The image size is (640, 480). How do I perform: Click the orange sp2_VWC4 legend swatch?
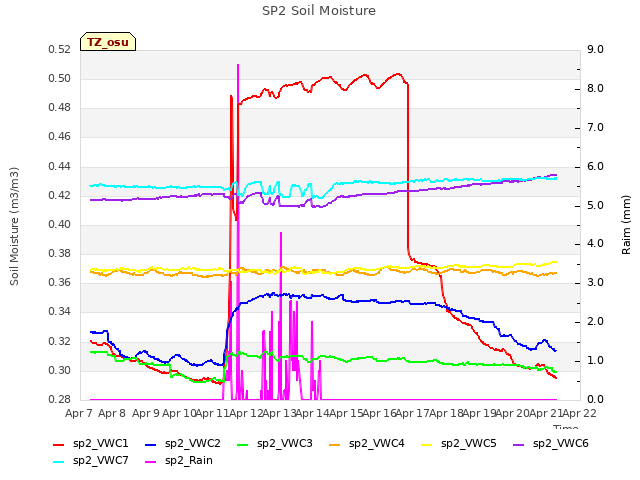pos(335,445)
